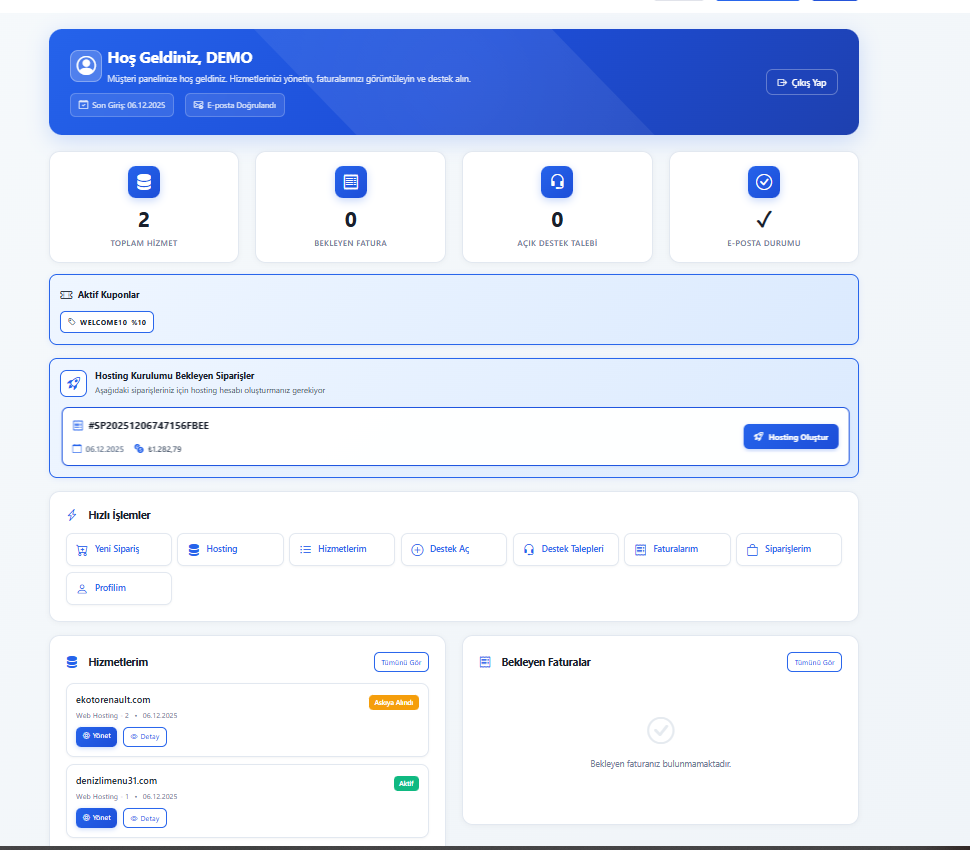Click order number #SP20251206747156FBEE
Image resolution: width=970 pixels, height=850 pixels.
click(148, 426)
